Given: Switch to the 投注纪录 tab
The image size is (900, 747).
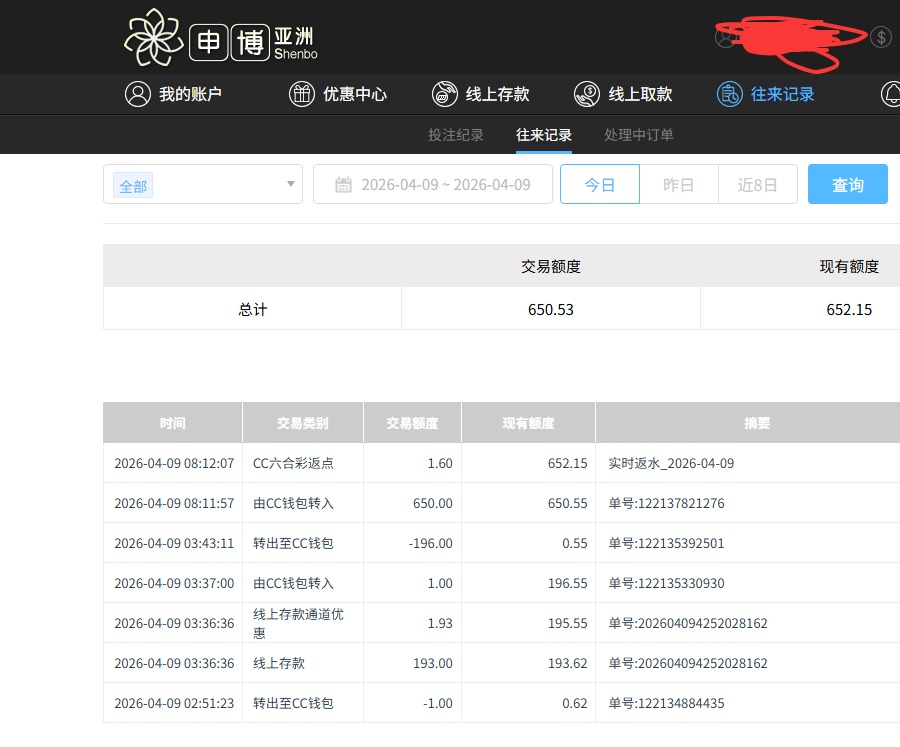Looking at the screenshot, I should [x=455, y=135].
